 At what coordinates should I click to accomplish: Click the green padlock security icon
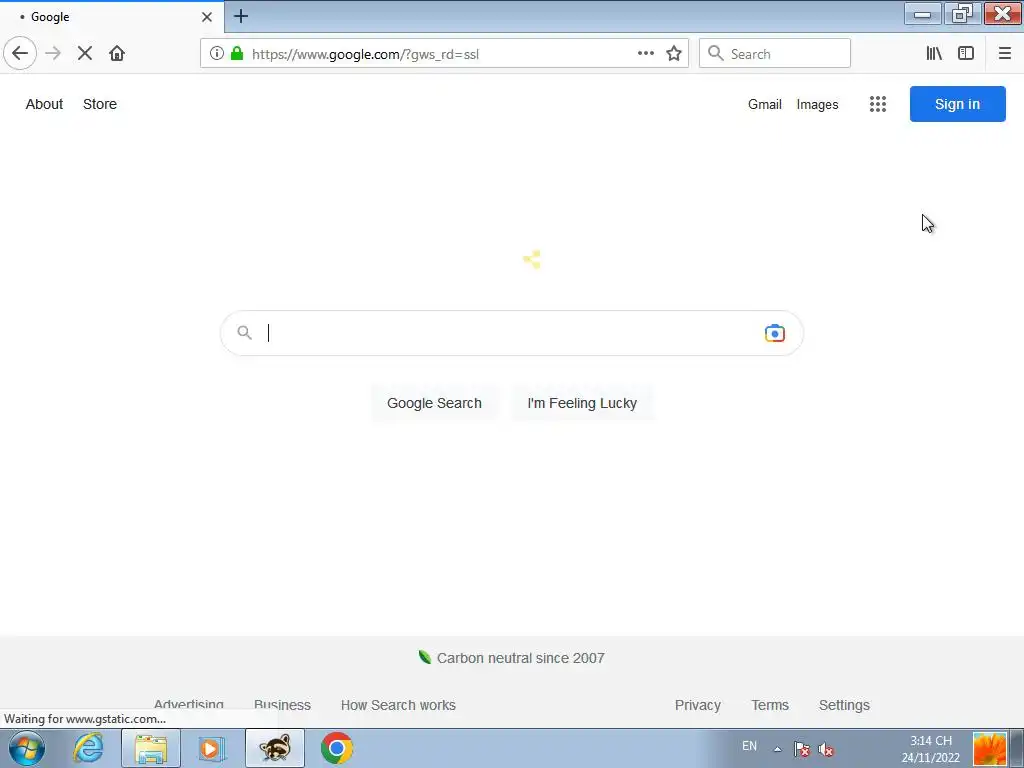click(237, 54)
